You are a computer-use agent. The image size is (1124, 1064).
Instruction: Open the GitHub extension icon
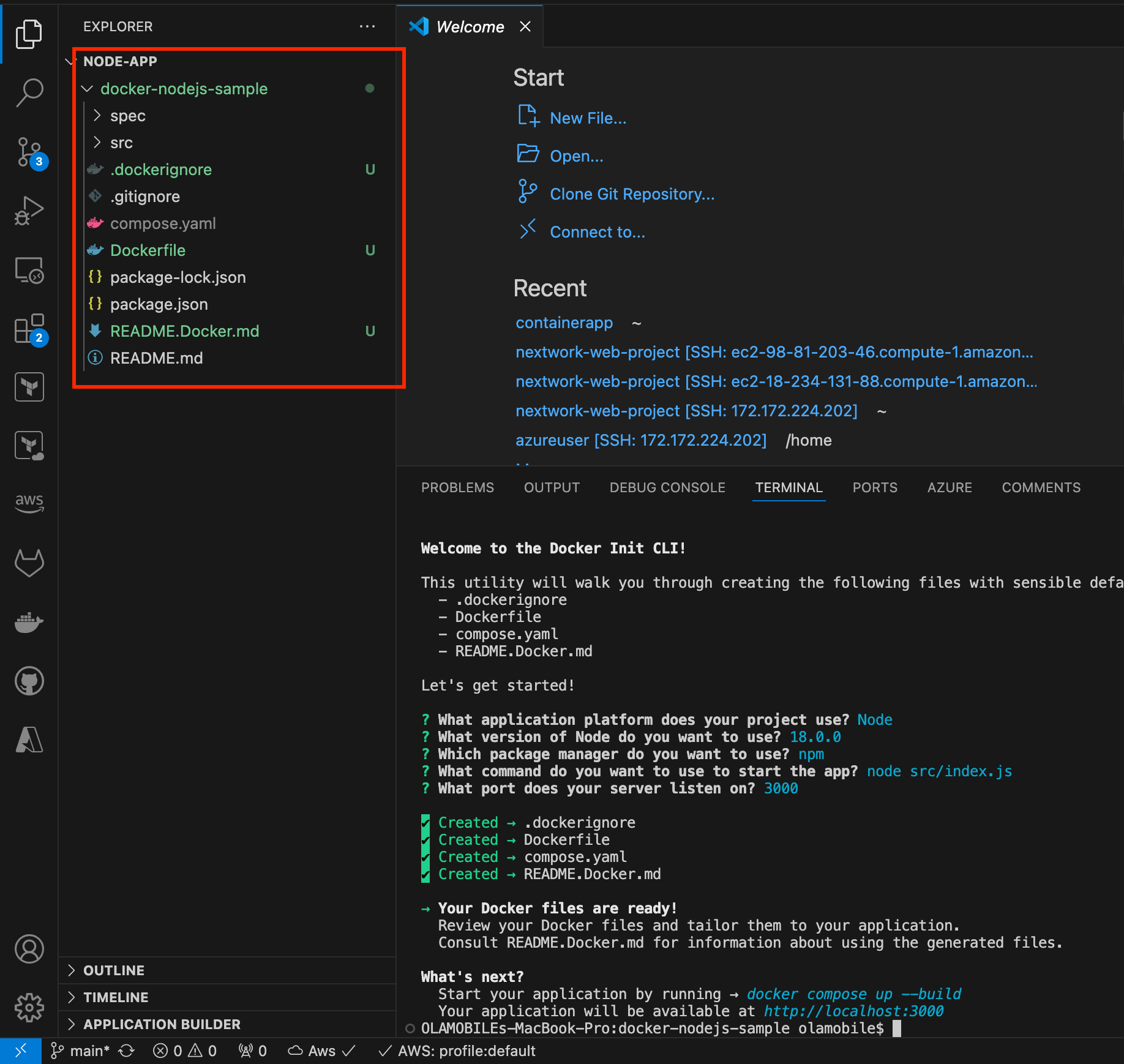[29, 681]
